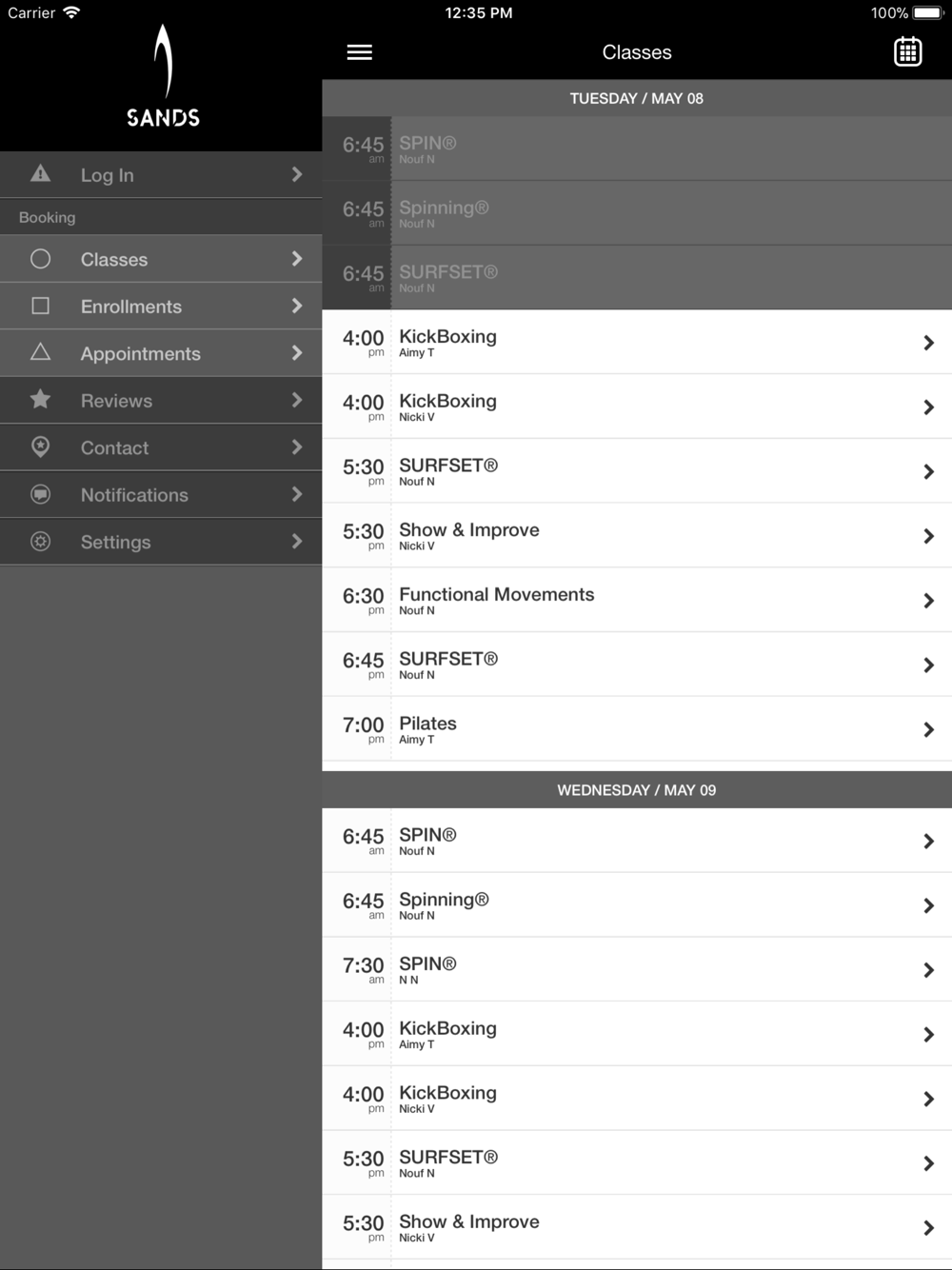Tap the square icon beside Enrollments

click(40, 306)
